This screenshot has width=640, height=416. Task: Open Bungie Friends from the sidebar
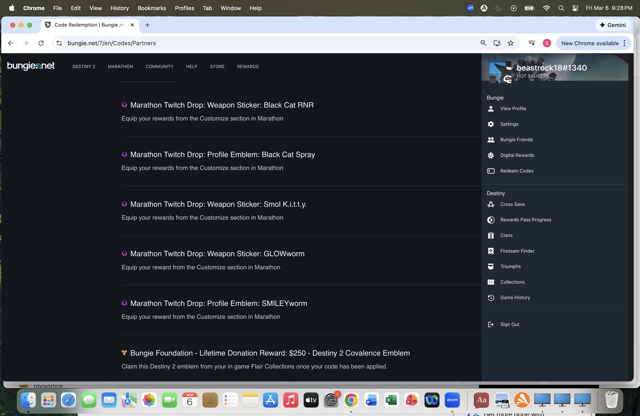pyautogui.click(x=516, y=140)
